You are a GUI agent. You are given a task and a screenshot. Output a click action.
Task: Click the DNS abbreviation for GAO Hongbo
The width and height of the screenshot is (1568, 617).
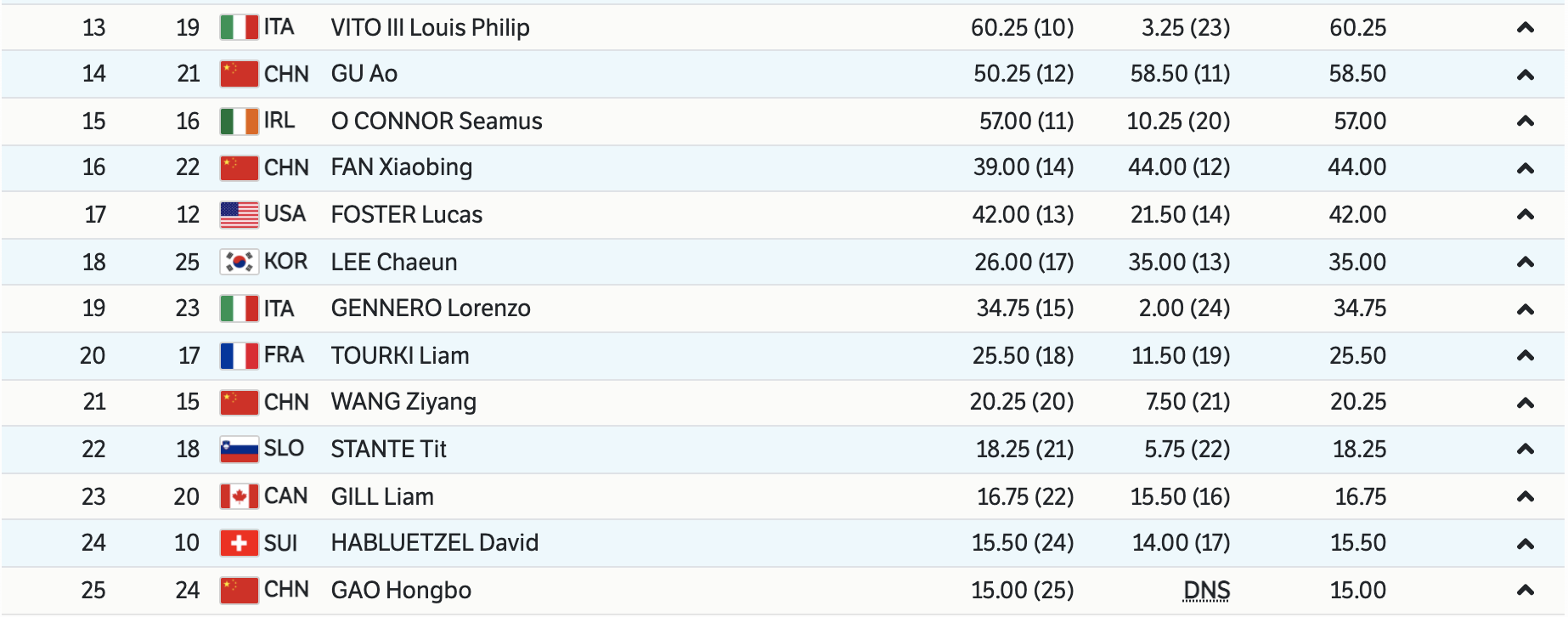(x=1206, y=591)
